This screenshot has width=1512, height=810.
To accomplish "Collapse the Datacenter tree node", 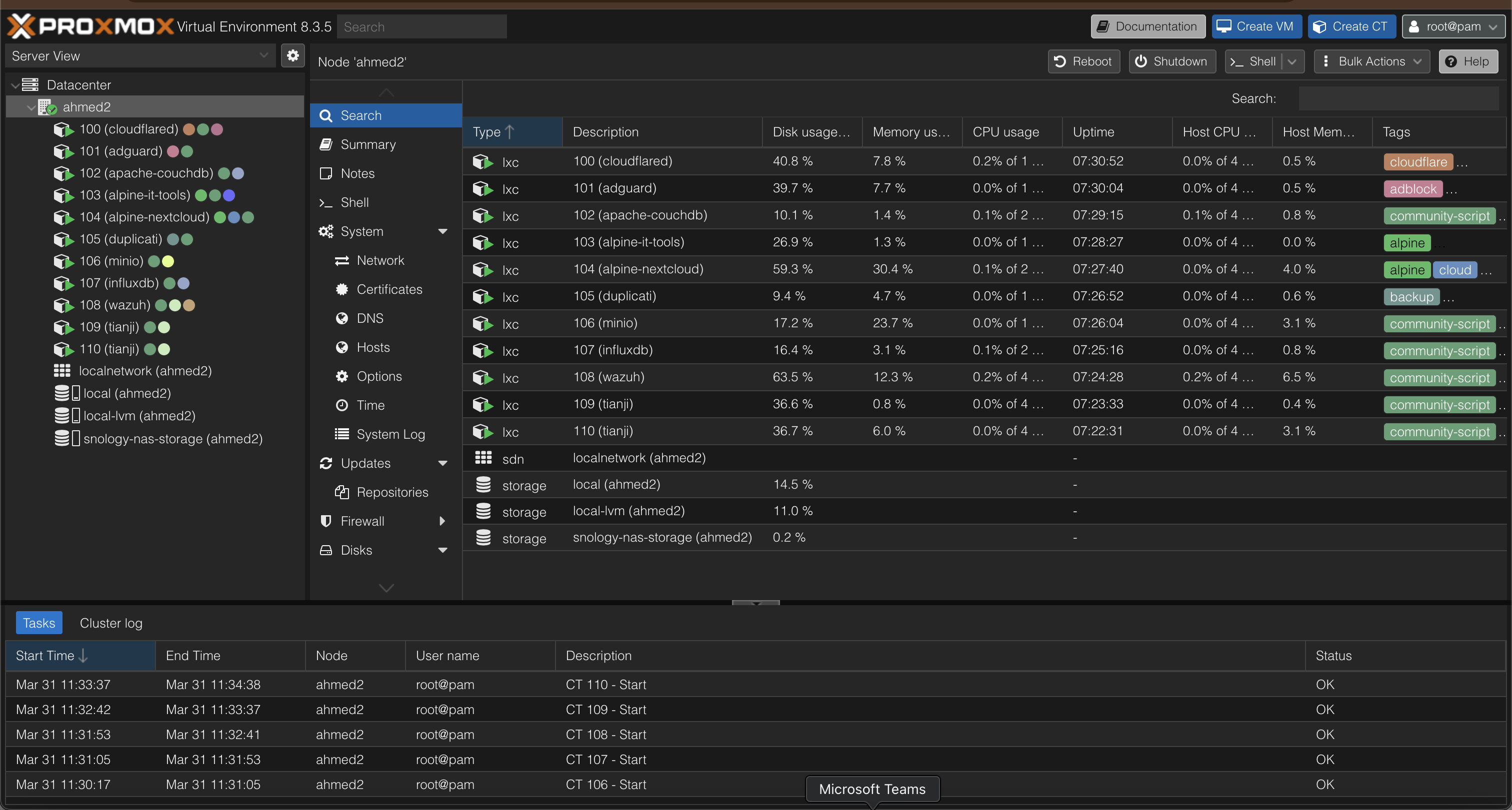I will click(14, 85).
